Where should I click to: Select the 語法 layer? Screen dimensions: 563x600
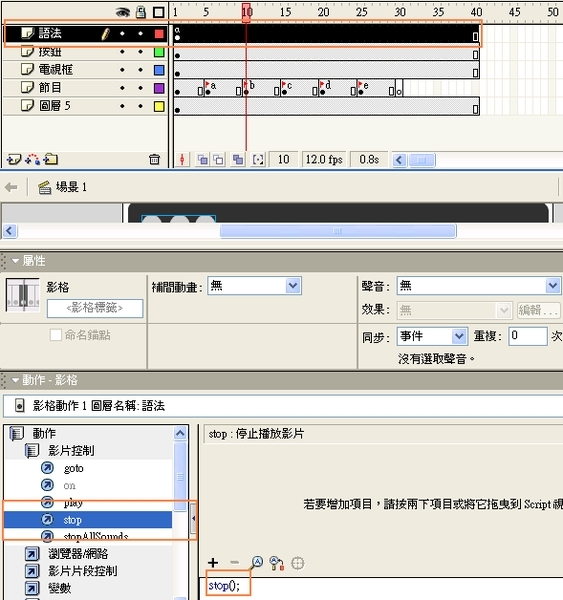coord(50,33)
